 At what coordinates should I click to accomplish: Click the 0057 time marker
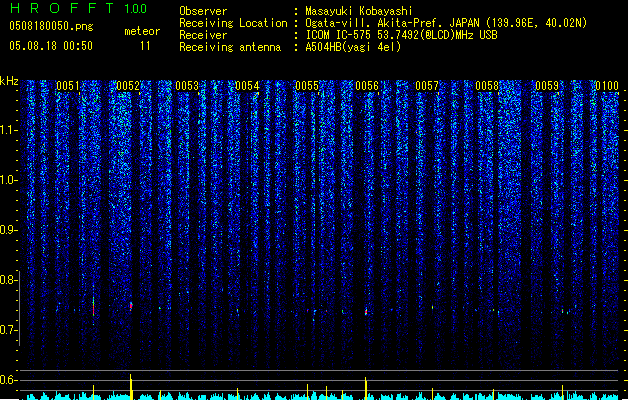tap(427, 86)
